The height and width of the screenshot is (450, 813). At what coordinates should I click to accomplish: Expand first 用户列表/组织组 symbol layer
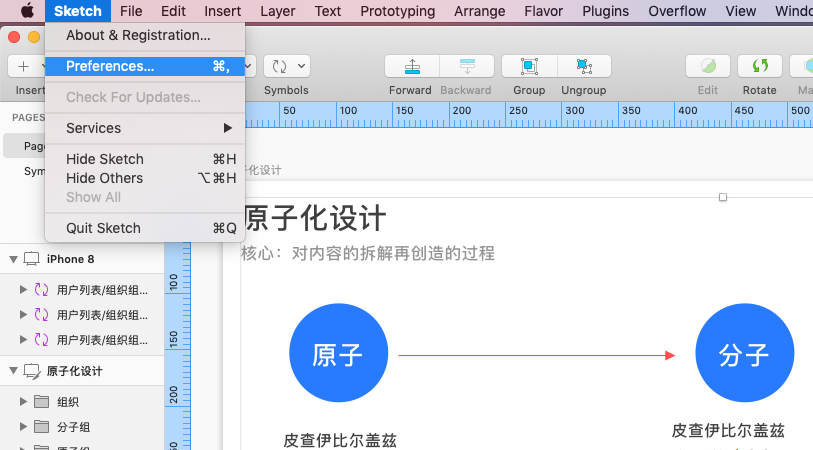tap(23, 289)
